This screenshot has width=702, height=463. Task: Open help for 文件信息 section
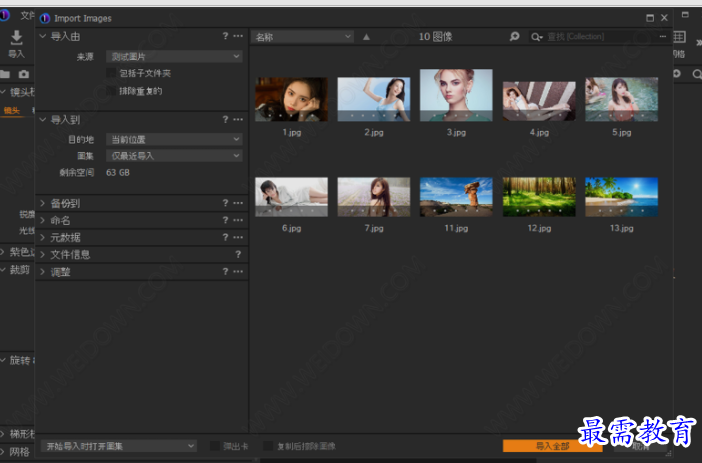pos(238,254)
